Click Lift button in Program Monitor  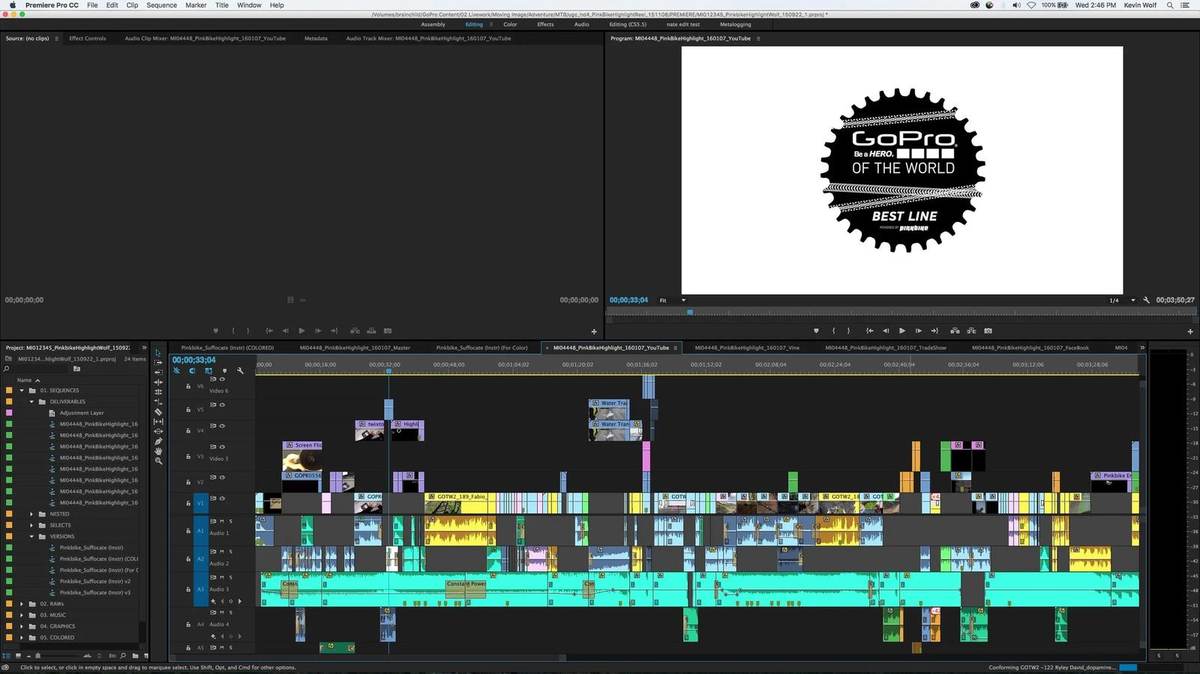tap(955, 331)
